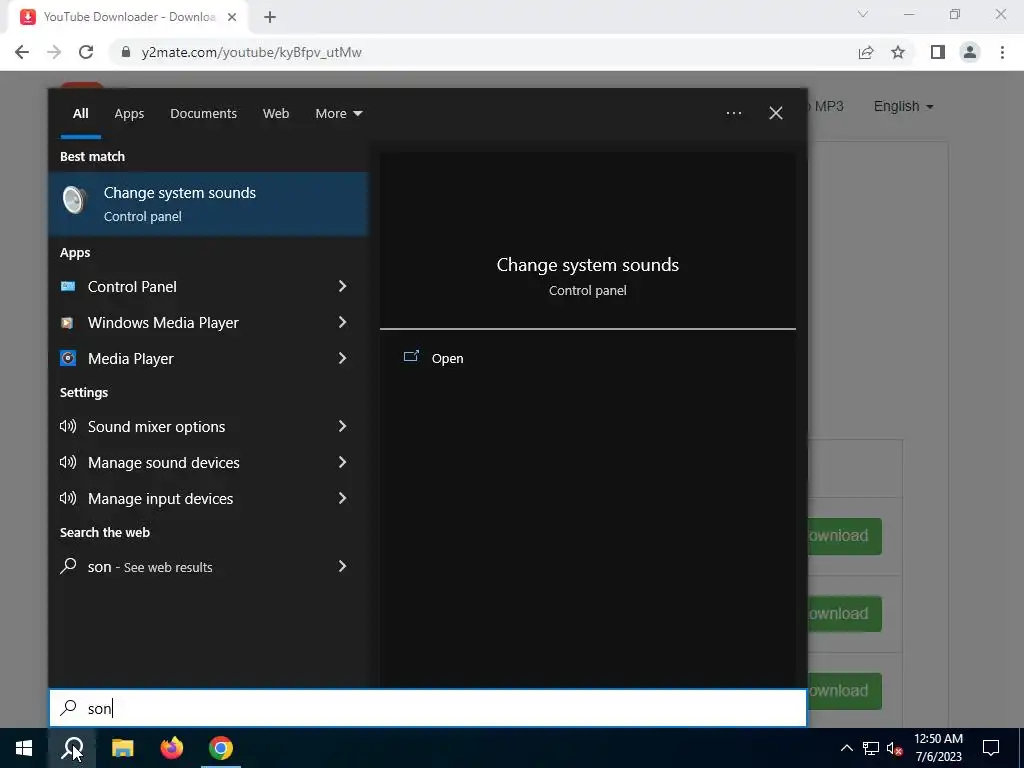
Task: Switch to Chrome in the taskbar
Action: point(221,748)
